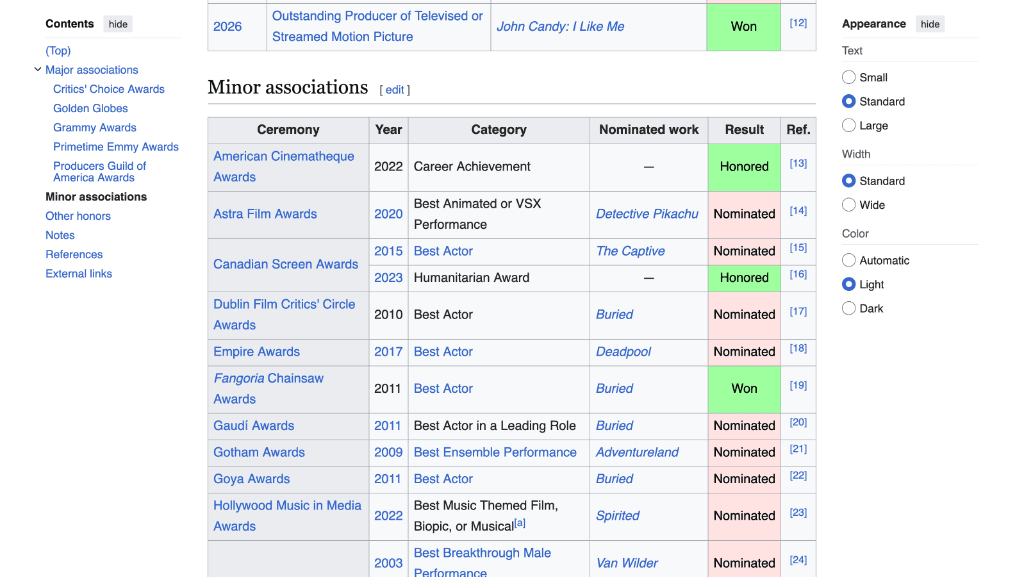
Task: Open reference citation [19]
Action: point(798,386)
